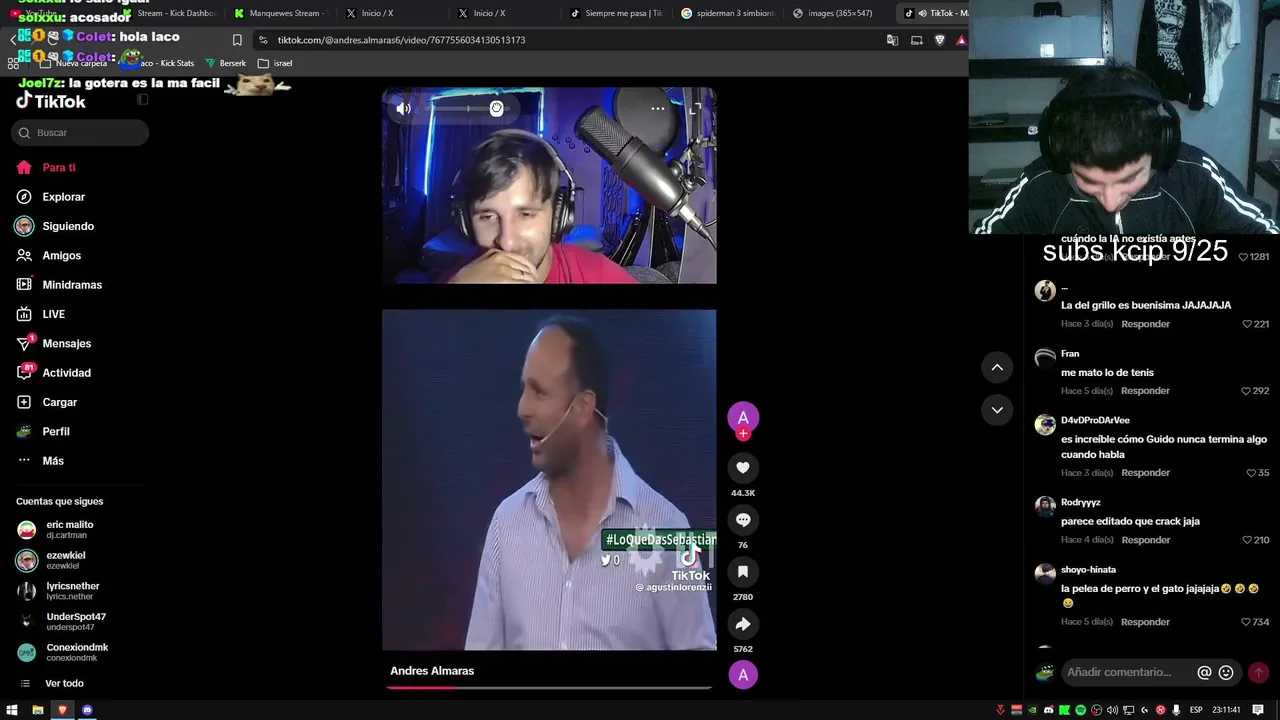The width and height of the screenshot is (1280, 720).
Task: Reply to Rodryyyz's comment
Action: pos(1145,540)
